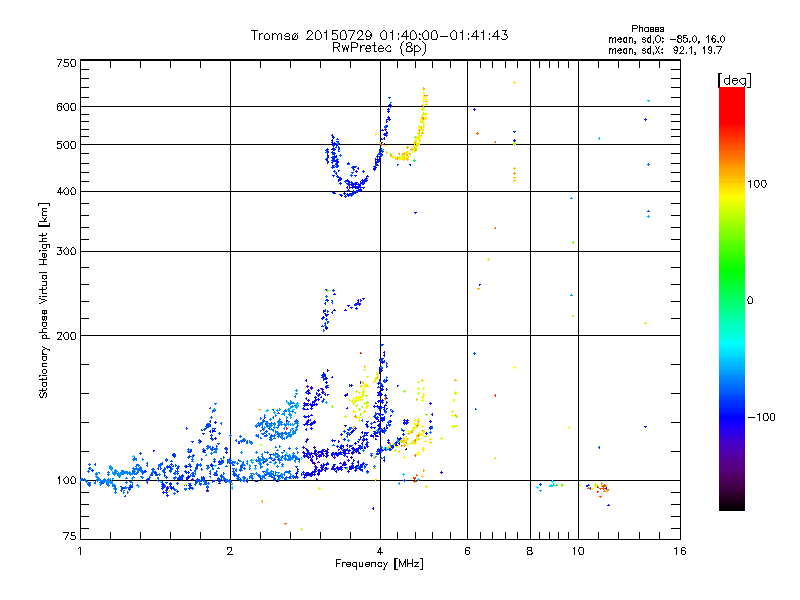Click the colorbar tick label '0'
The image size is (800, 600).
coord(750,300)
